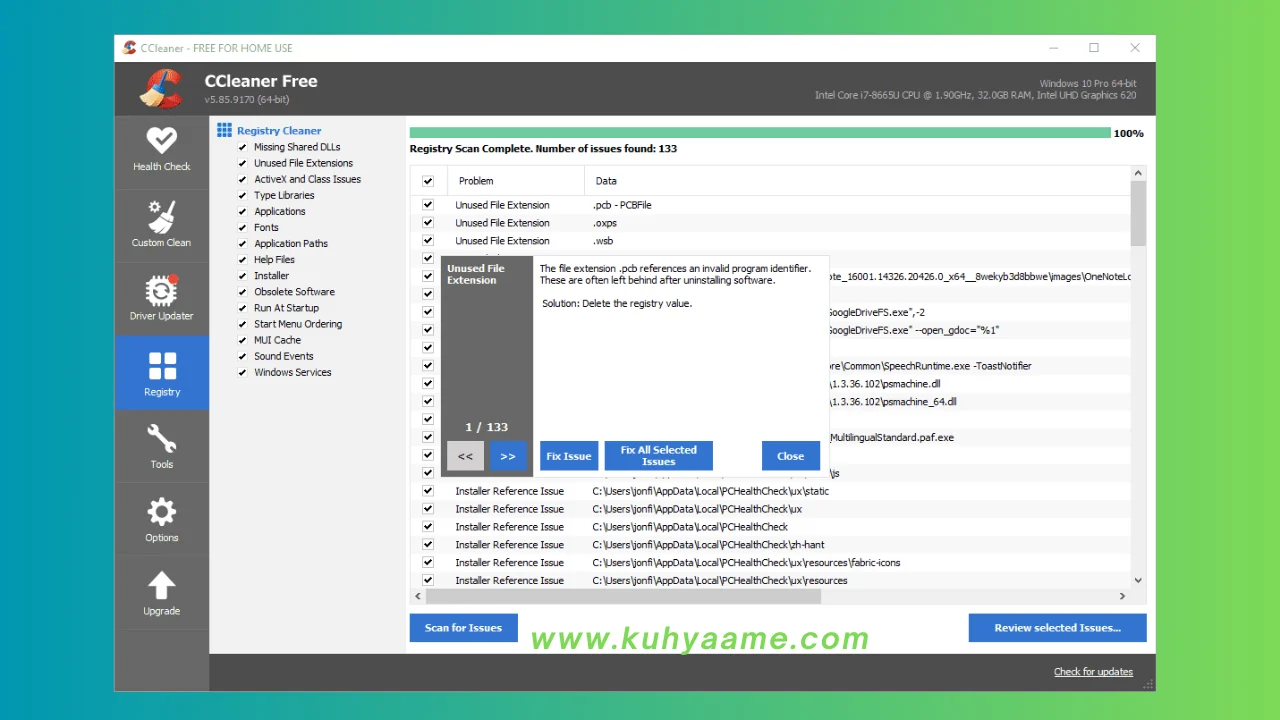This screenshot has height=720, width=1280.
Task: Click Fix All Selected Issues
Action: [658, 456]
